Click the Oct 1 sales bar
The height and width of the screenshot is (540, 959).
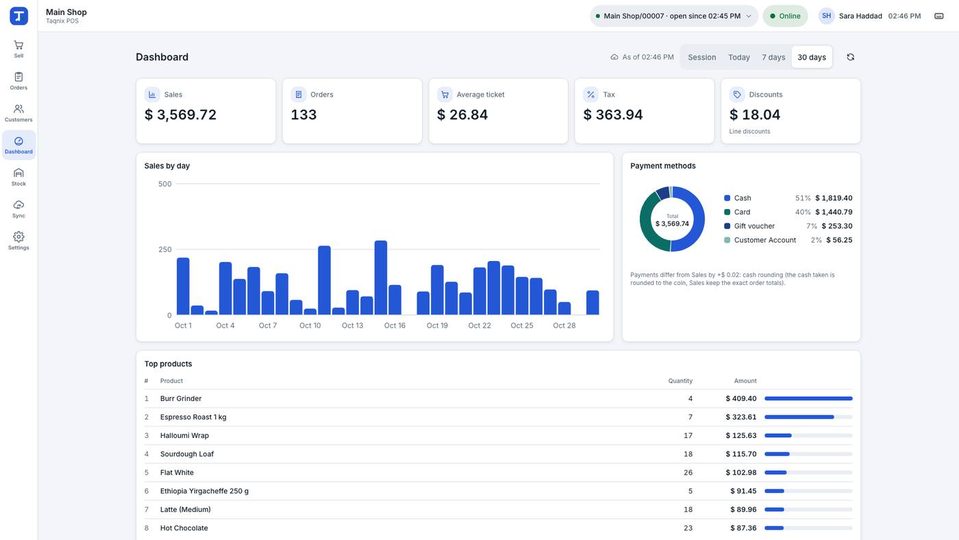tap(183, 286)
